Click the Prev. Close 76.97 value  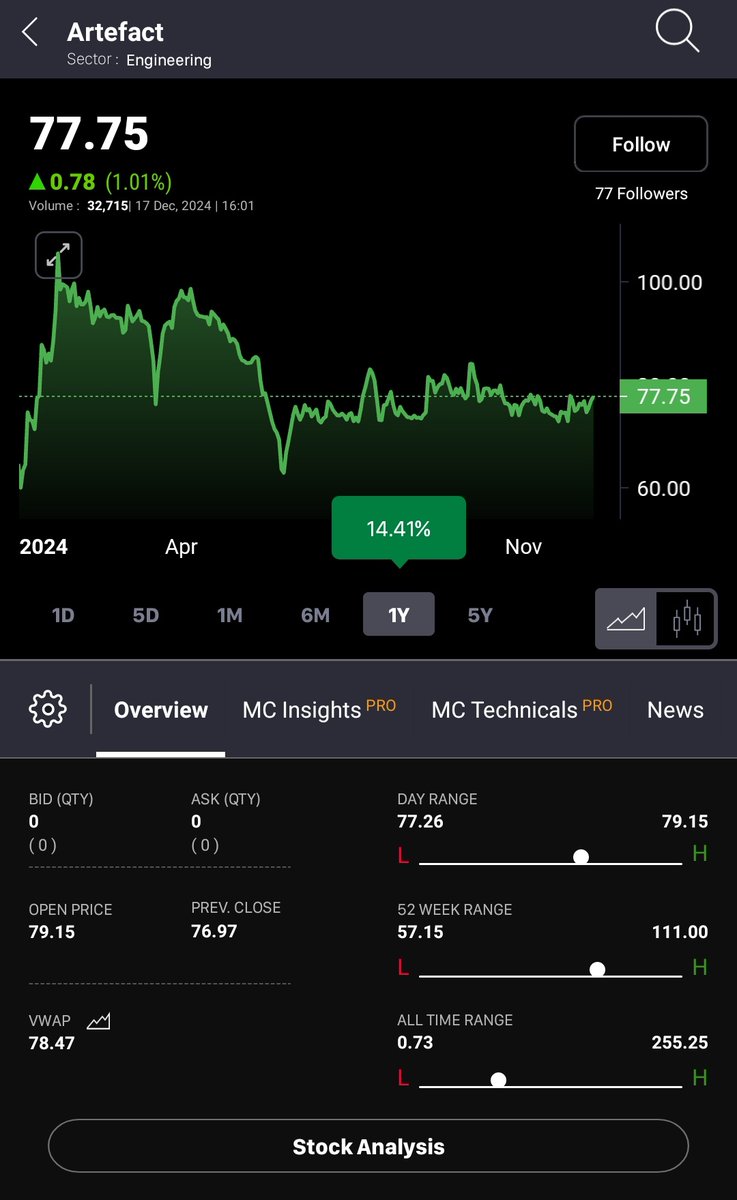[x=214, y=931]
